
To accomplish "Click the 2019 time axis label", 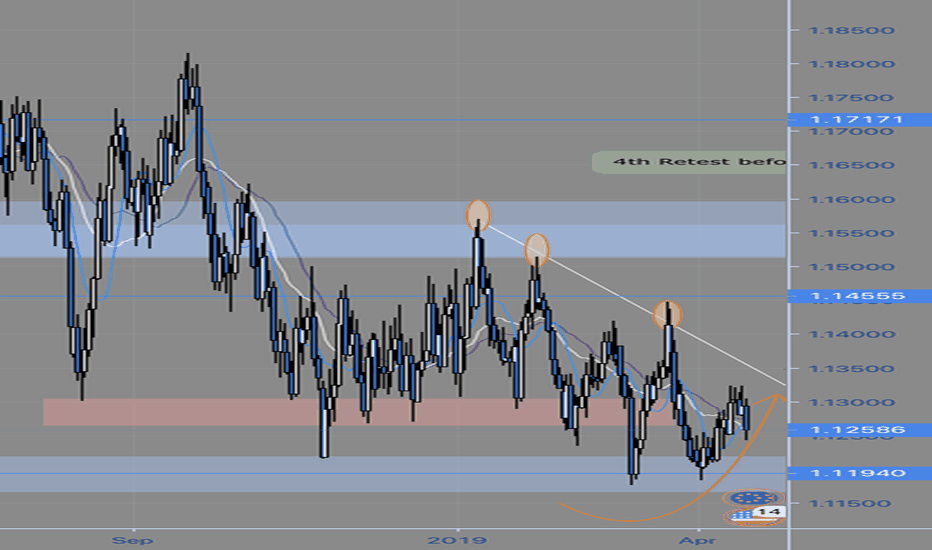I will point(457,540).
